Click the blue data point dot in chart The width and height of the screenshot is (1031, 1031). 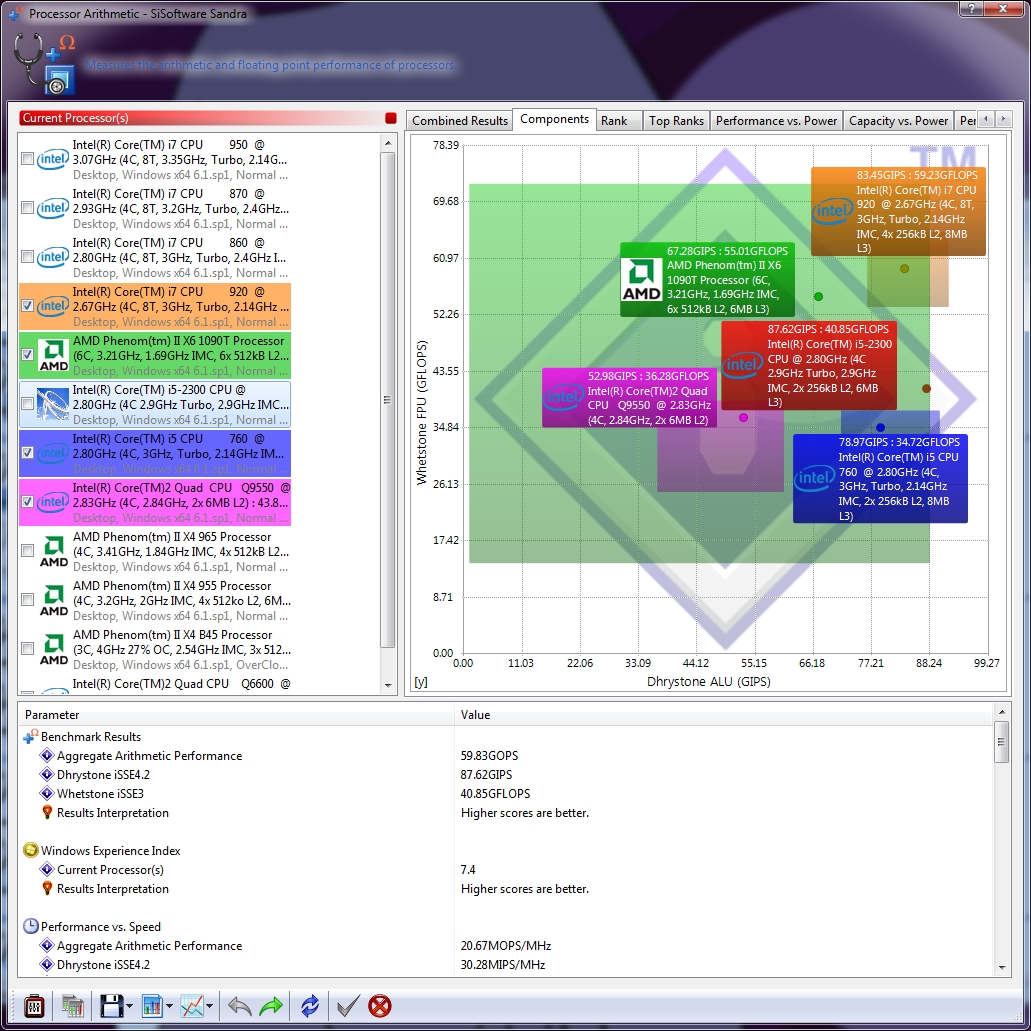pyautogui.click(x=880, y=427)
